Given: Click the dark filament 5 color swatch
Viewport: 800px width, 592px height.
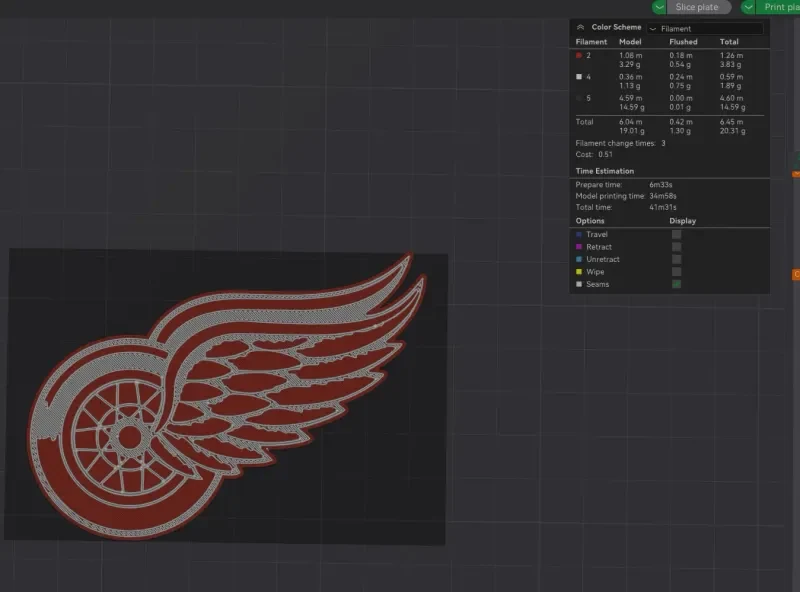Looking at the screenshot, I should point(579,98).
